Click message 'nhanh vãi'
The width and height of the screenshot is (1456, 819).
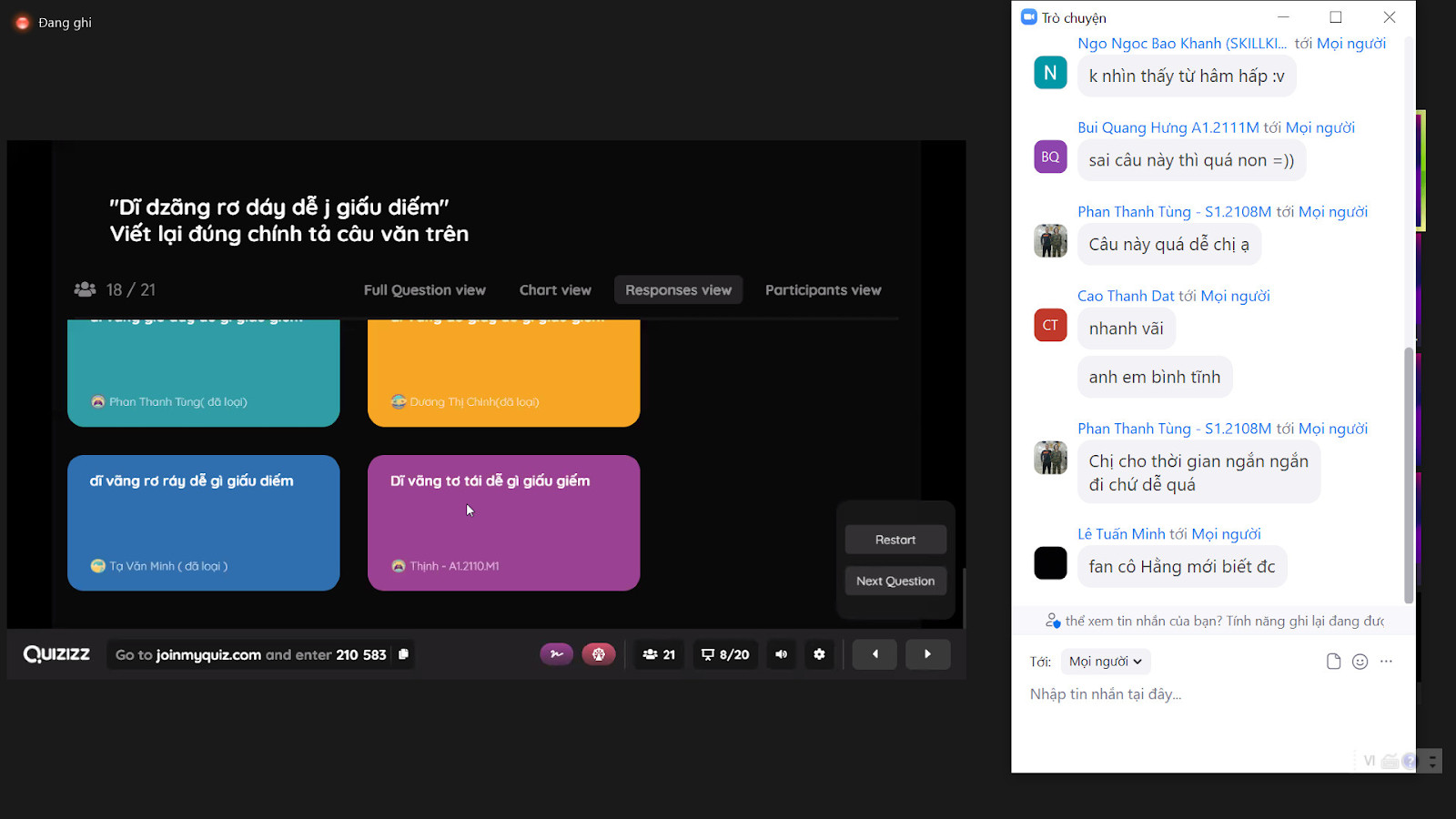[1126, 329]
